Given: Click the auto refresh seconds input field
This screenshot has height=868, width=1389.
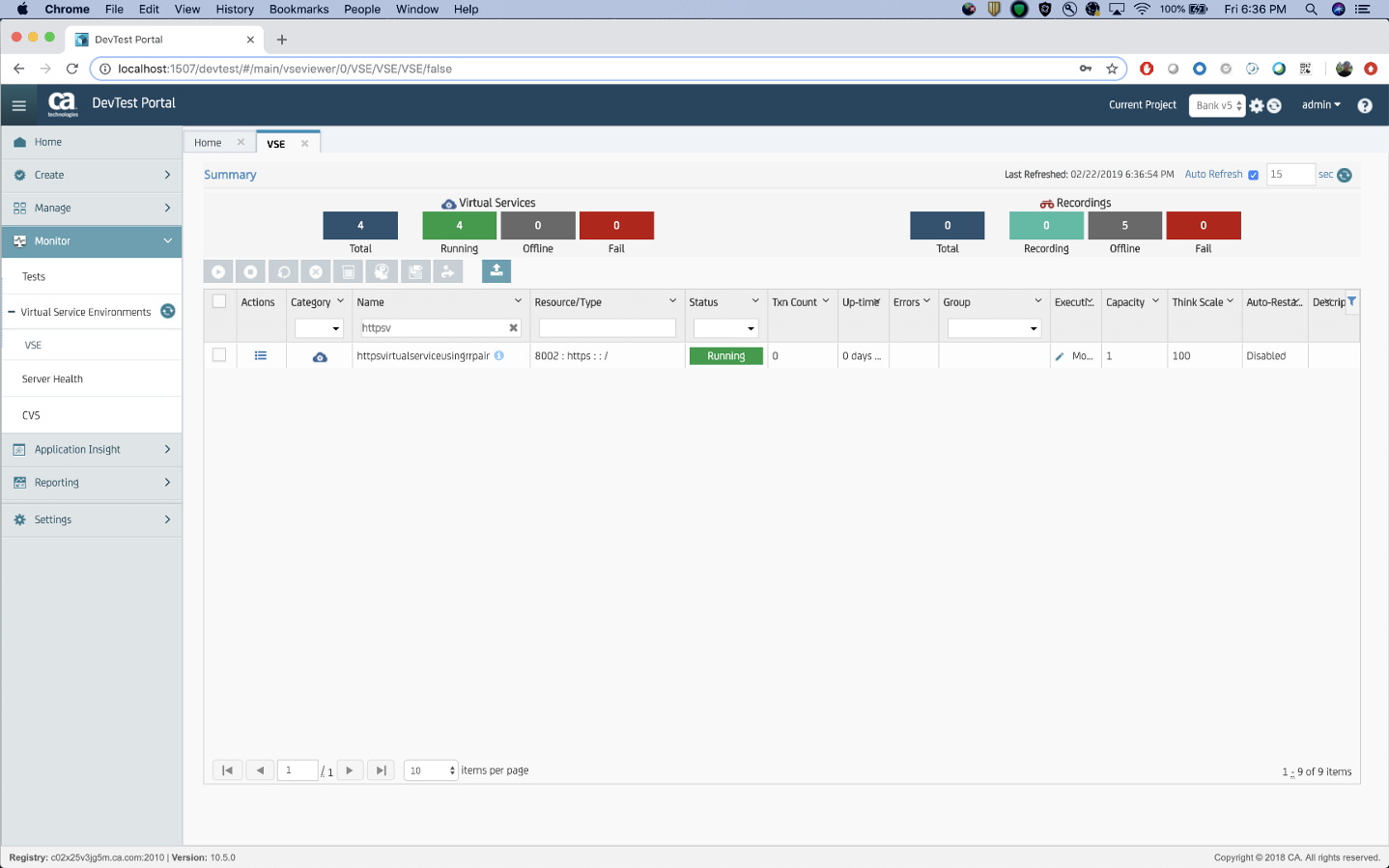Looking at the screenshot, I should [1290, 175].
